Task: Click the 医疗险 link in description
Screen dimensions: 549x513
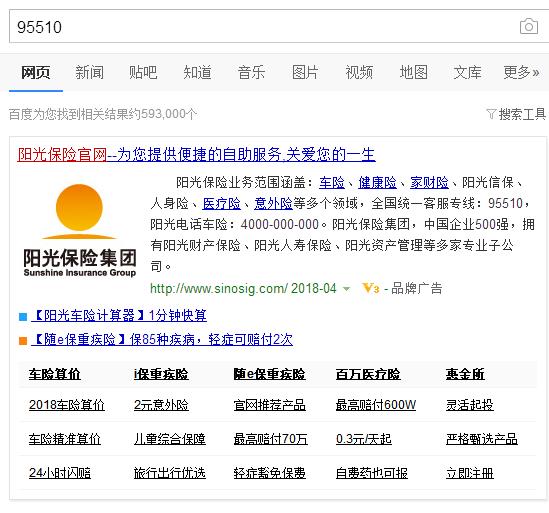Action: click(x=222, y=203)
